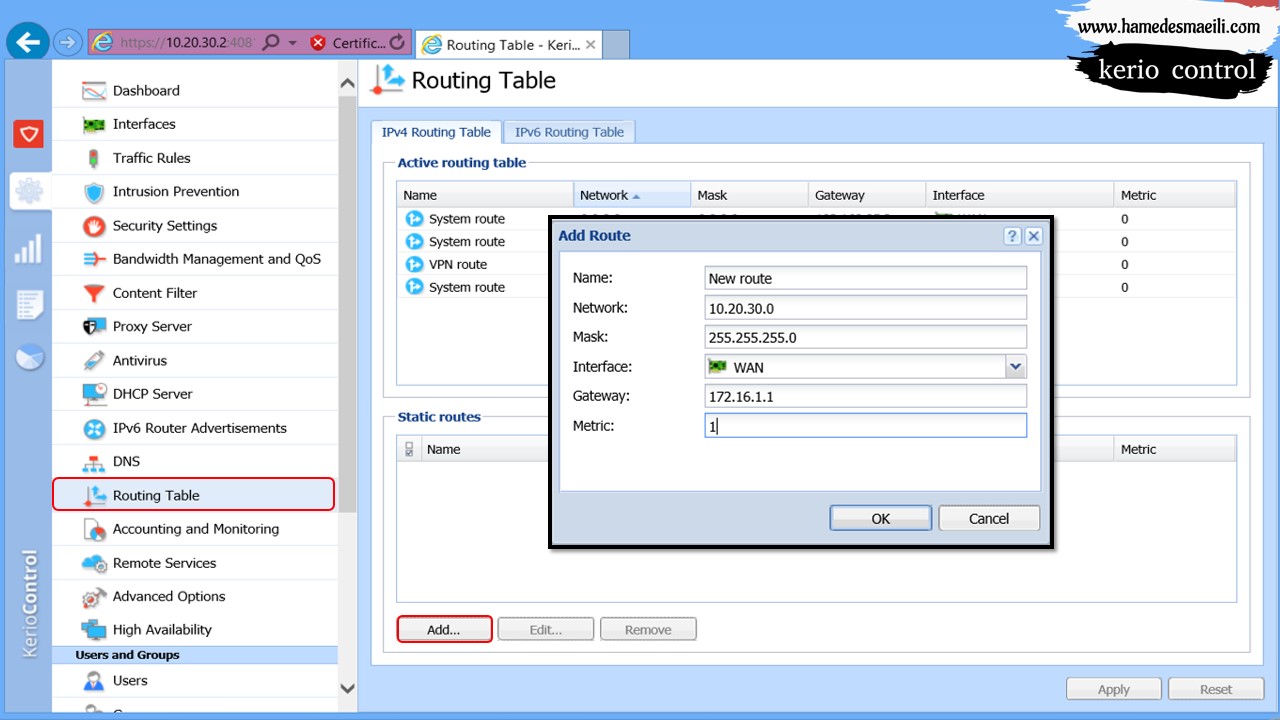This screenshot has height=720, width=1280.
Task: Open Accounting and Monitoring icon
Action: click(x=94, y=529)
